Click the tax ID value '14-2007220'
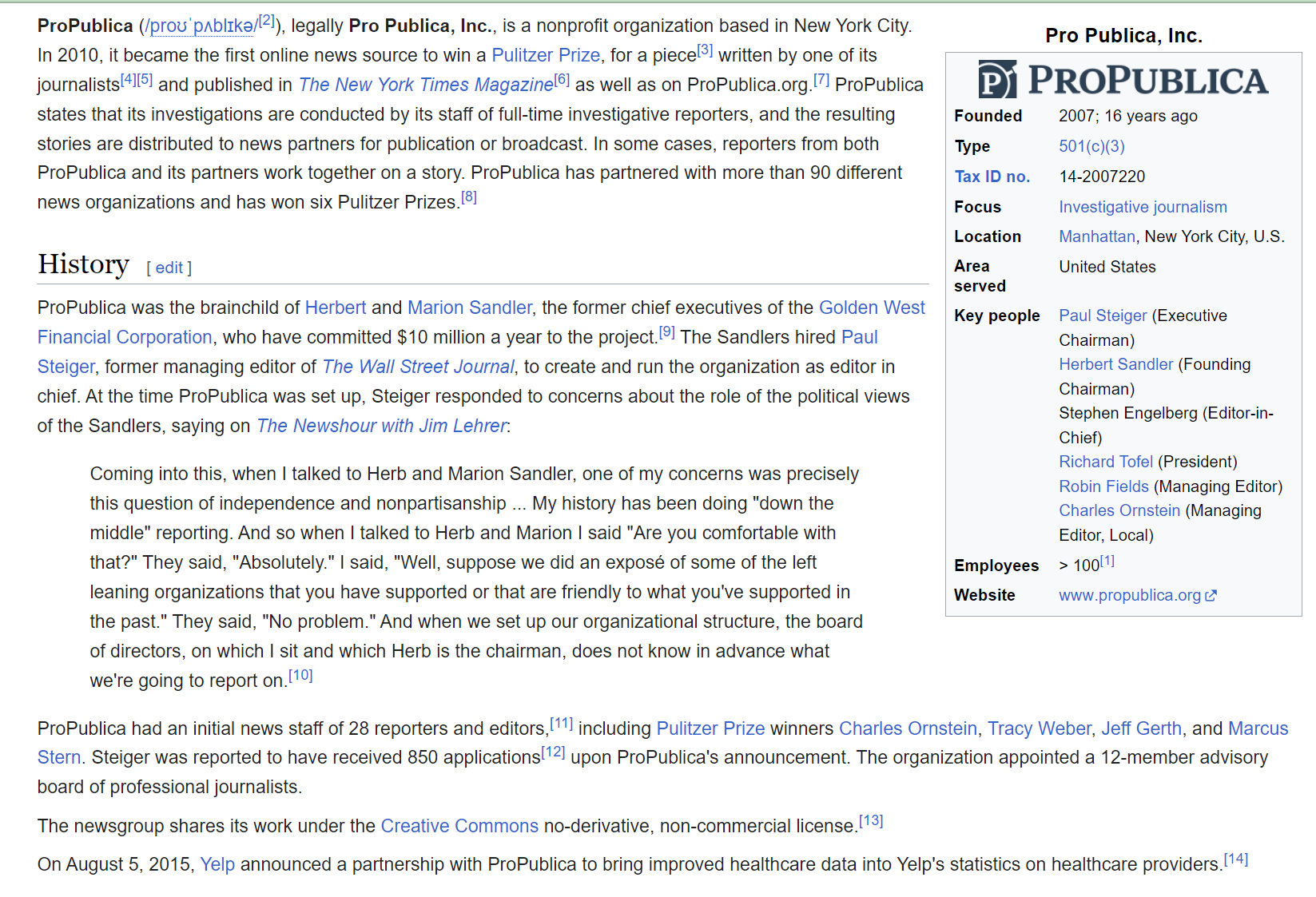 [1102, 177]
